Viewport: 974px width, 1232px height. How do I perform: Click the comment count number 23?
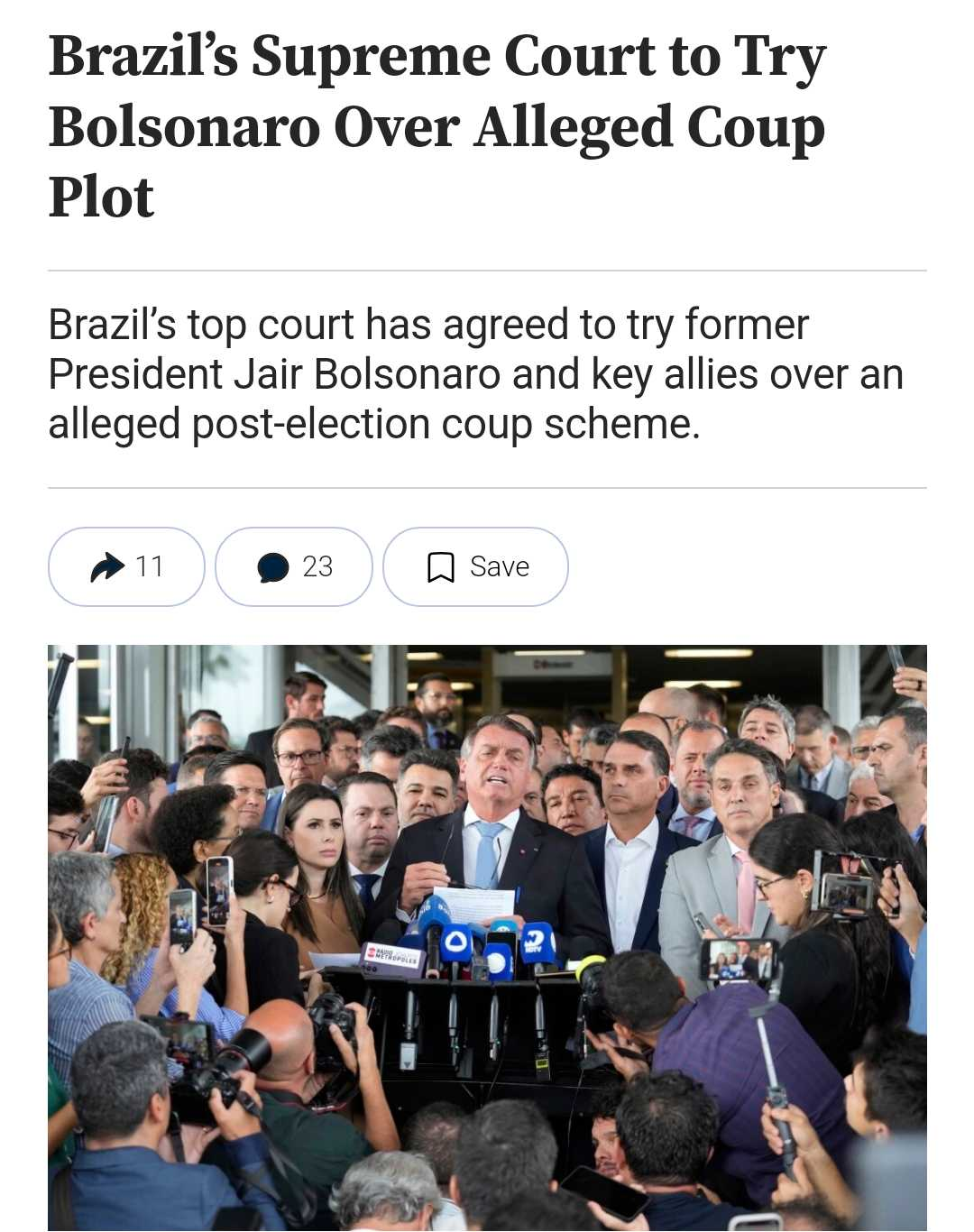[x=317, y=566]
